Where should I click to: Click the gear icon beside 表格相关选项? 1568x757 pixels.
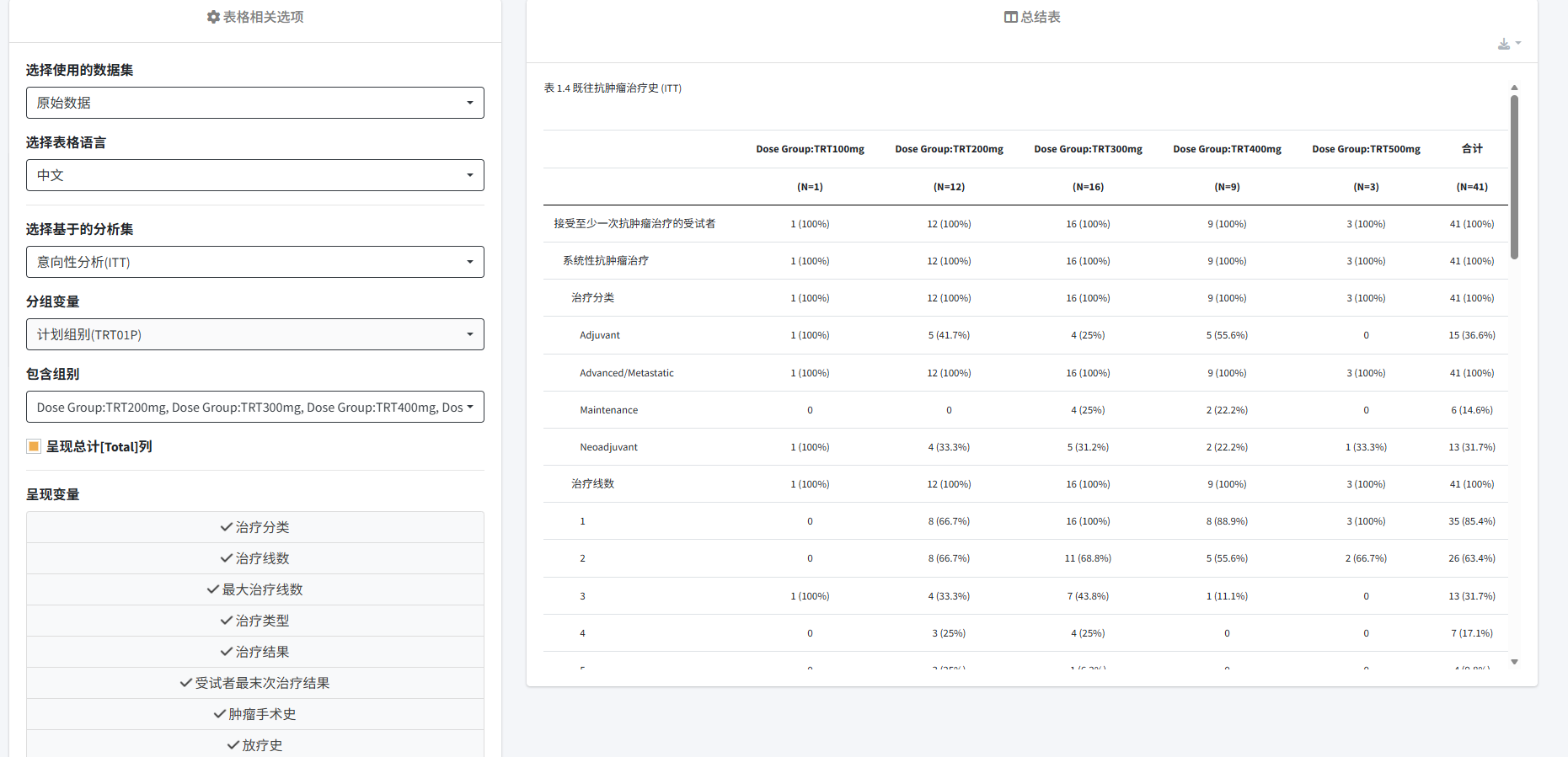tap(213, 17)
